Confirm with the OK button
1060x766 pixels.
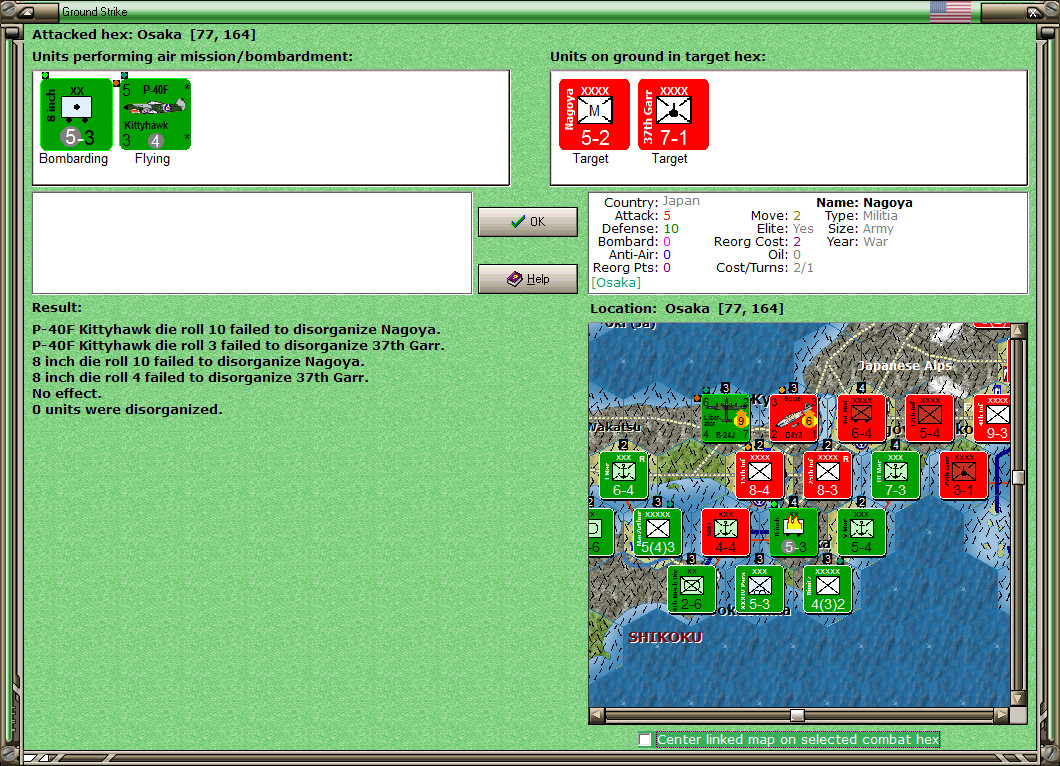pyautogui.click(x=528, y=222)
